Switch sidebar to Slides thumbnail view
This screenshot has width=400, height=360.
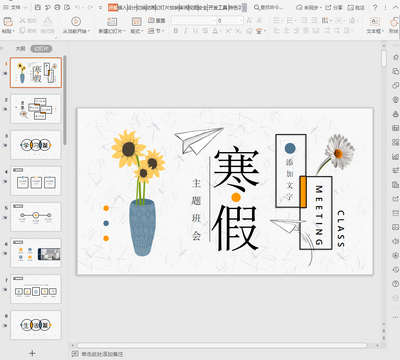coord(41,49)
